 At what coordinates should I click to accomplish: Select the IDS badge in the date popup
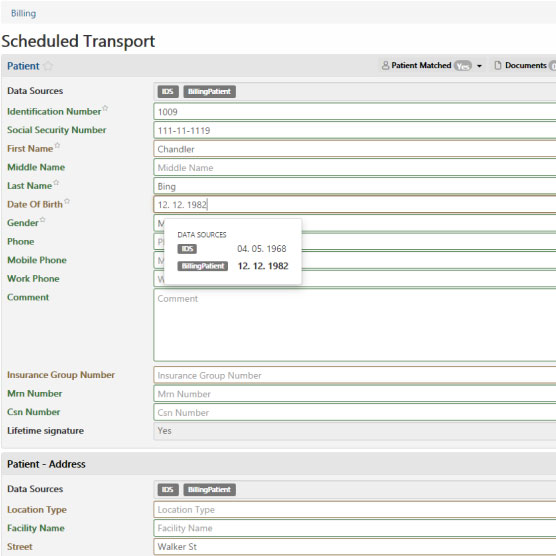pyautogui.click(x=187, y=249)
